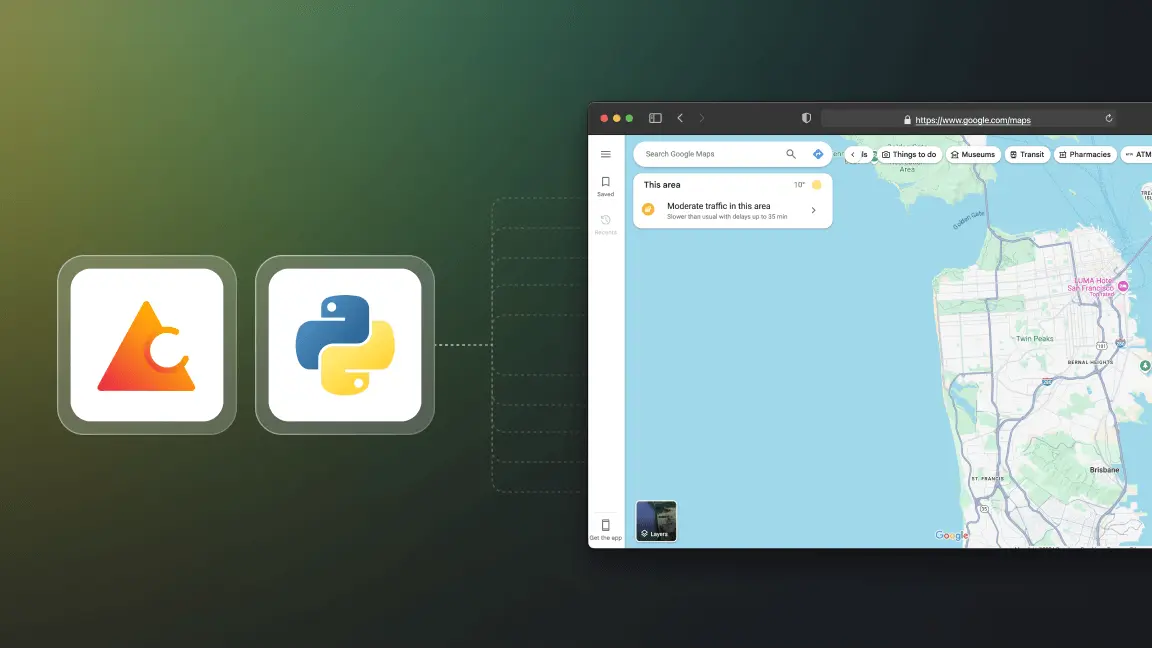1152x649 pixels.
Task: View Recents in the left sidebar
Action: (x=606, y=224)
